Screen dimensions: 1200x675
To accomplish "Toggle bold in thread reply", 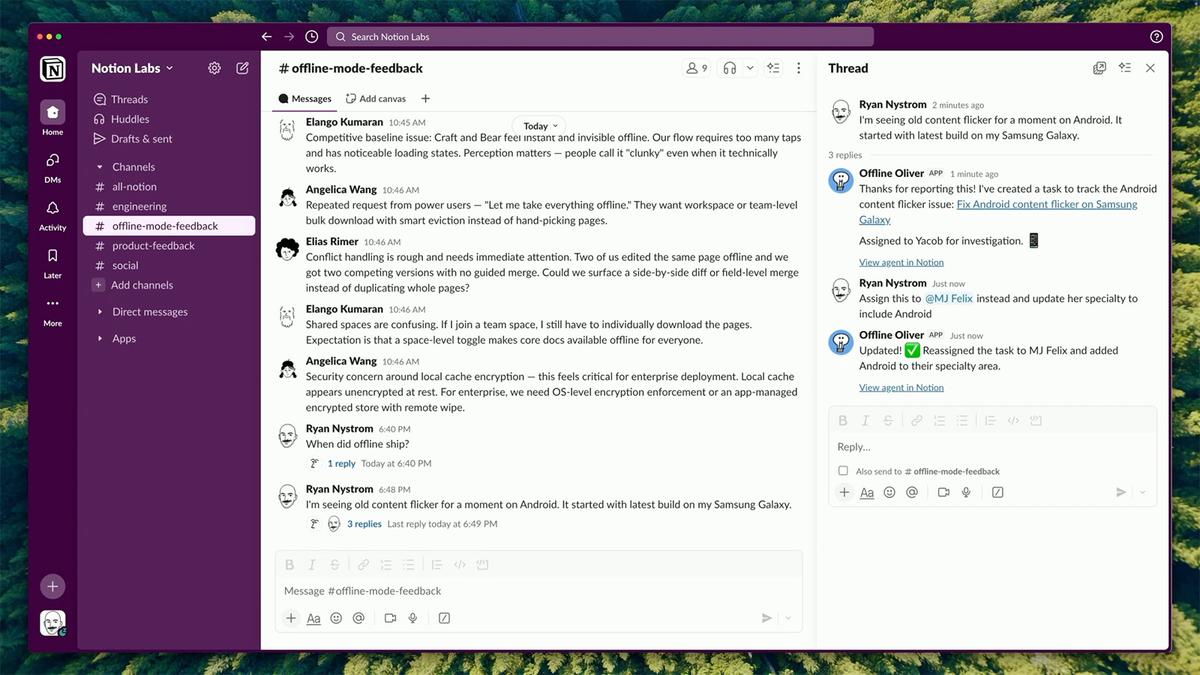I will (x=843, y=420).
